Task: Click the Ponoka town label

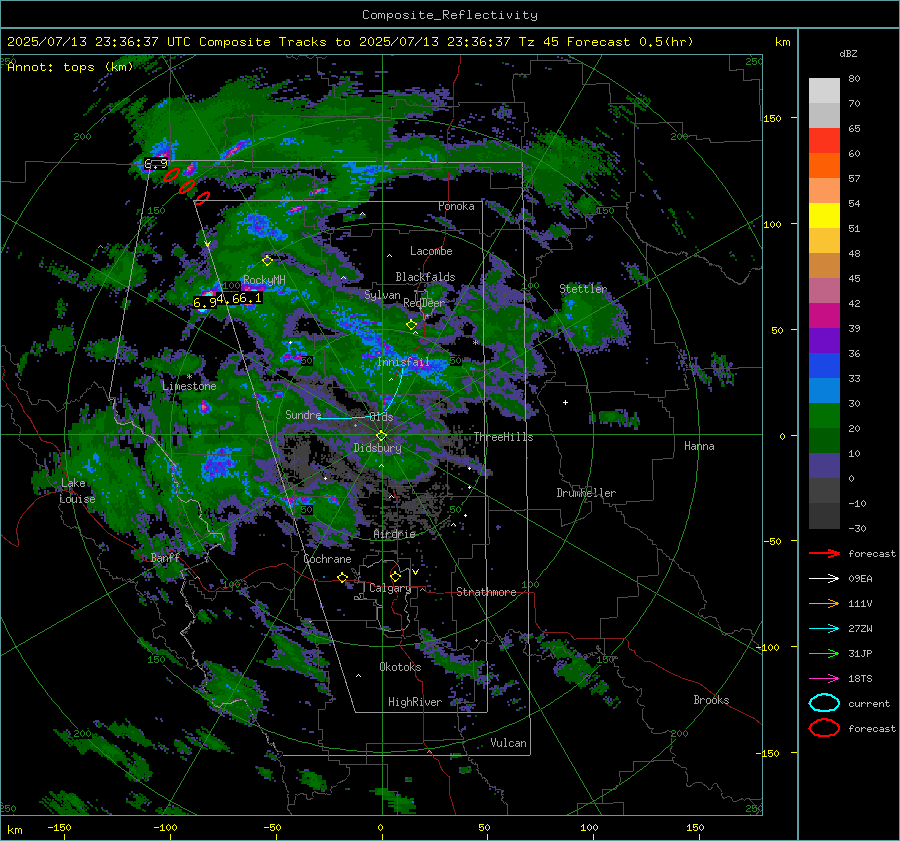Action: (x=456, y=206)
